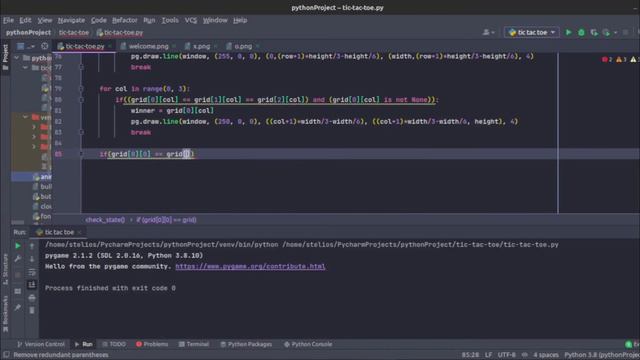
Task: Open the Python Console tool window
Action: point(308,344)
